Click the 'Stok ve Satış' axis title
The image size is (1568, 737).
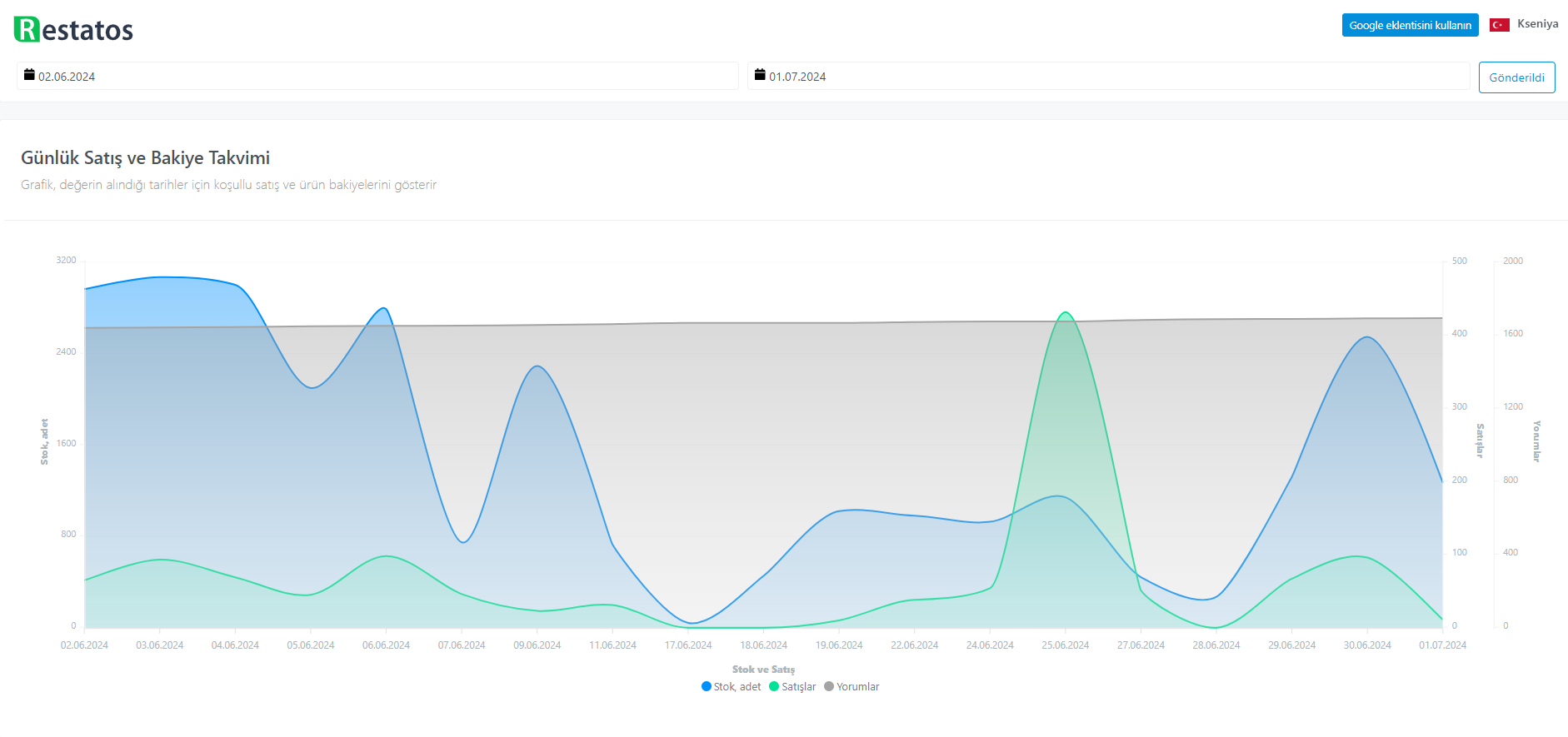tap(763, 670)
